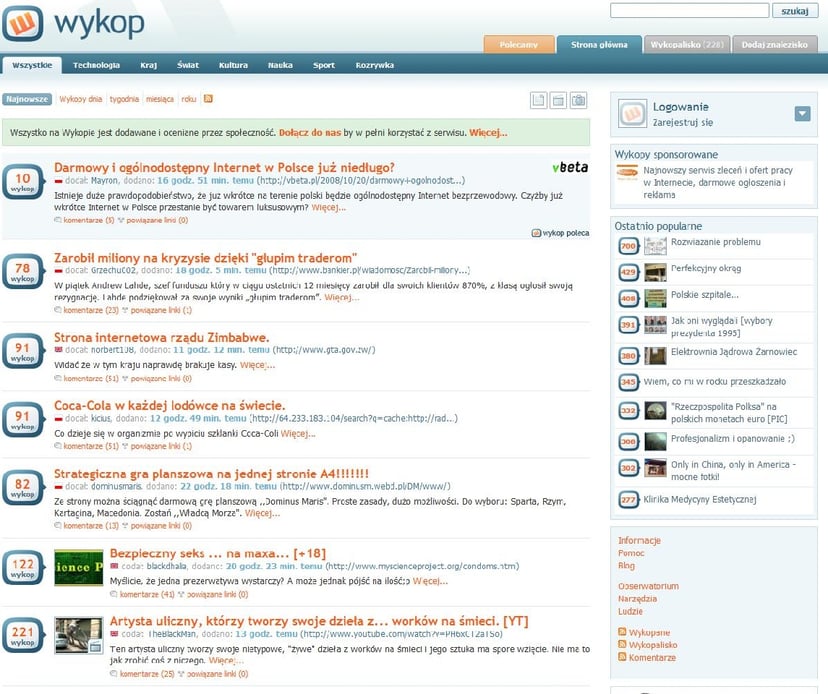This screenshot has width=828, height=694.
Task: Click the sponsored listing icon
Action: click(x=627, y=173)
